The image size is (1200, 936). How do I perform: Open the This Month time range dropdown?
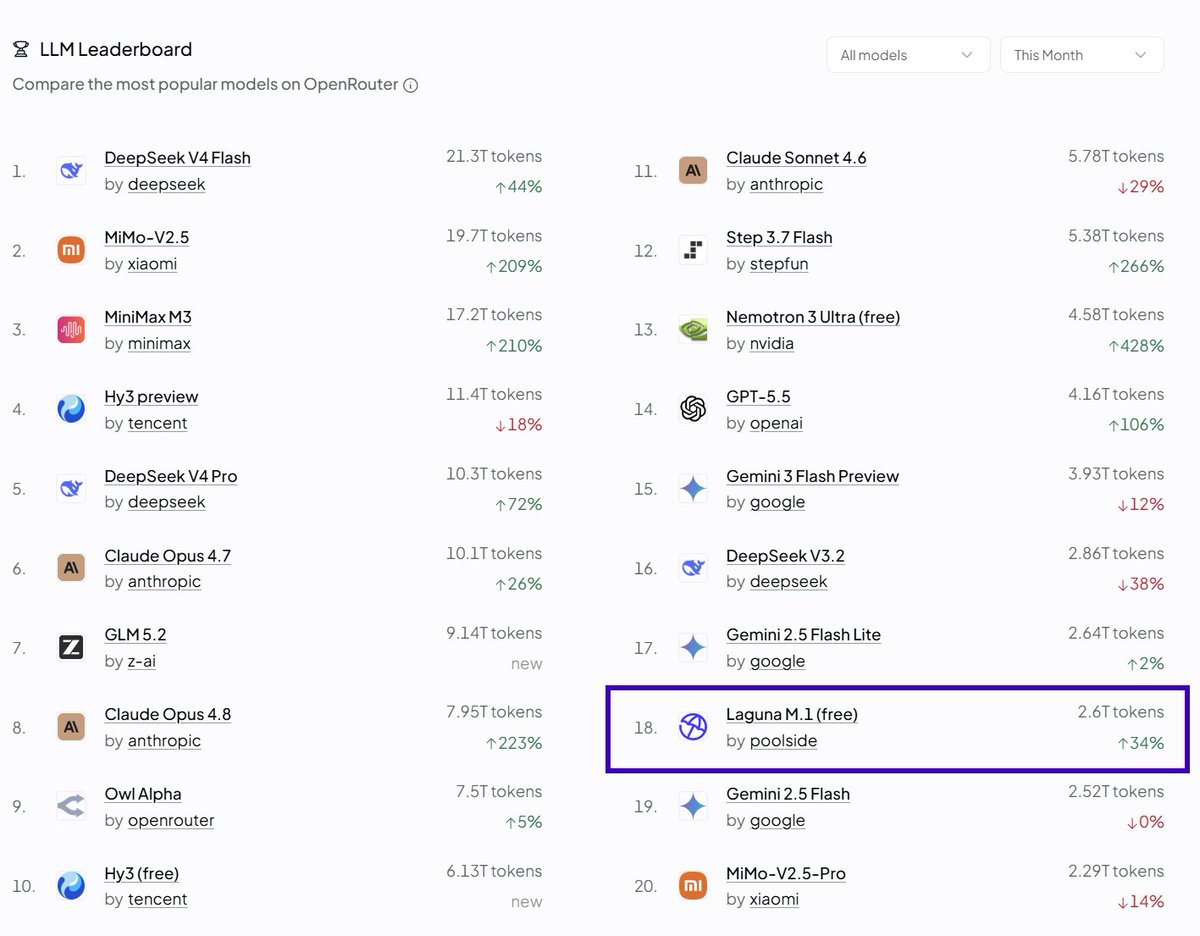[1082, 55]
